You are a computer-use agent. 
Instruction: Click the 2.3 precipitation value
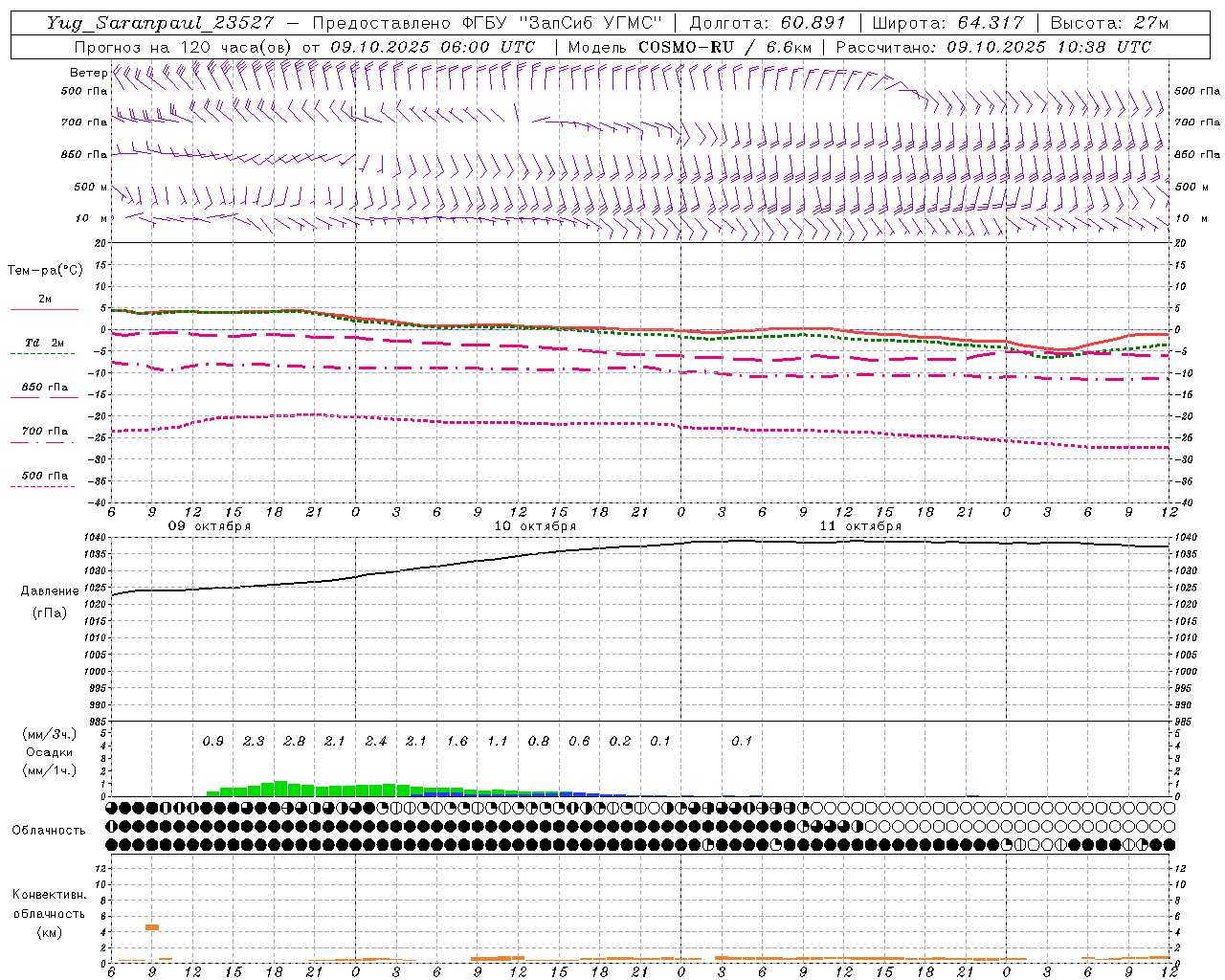(x=254, y=741)
